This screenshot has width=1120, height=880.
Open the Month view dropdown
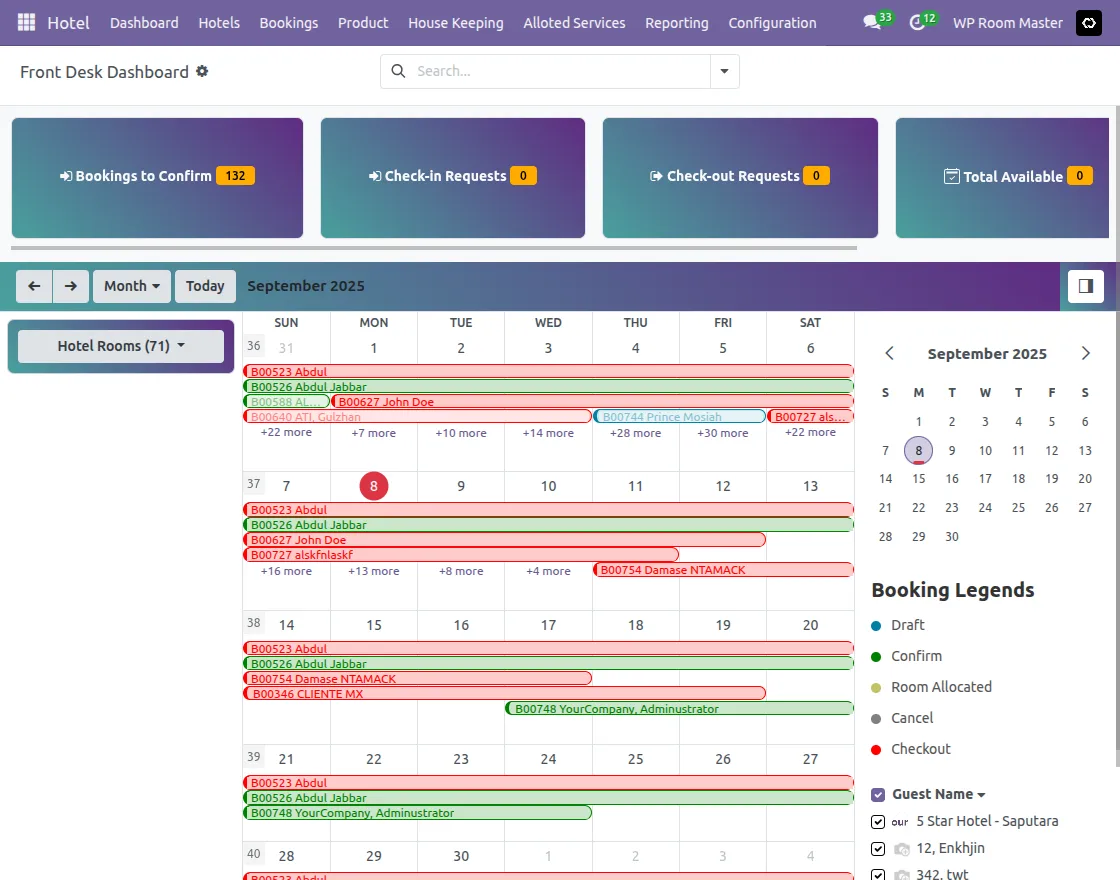(131, 285)
